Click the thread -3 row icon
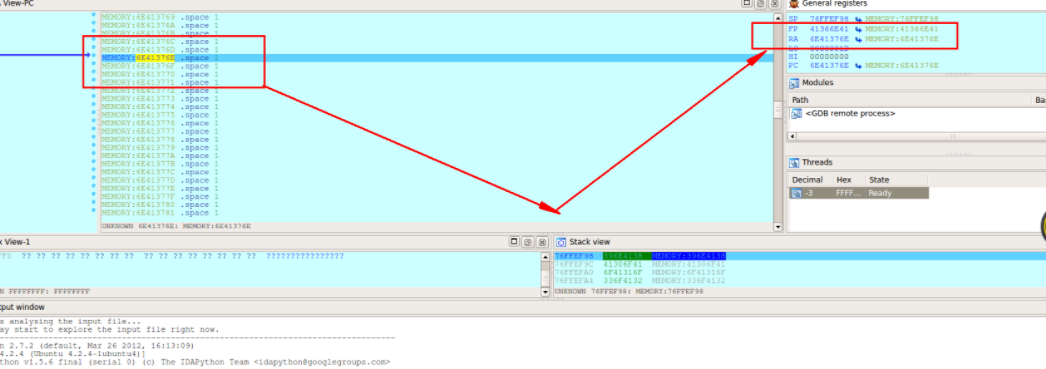This screenshot has height=369, width=1046. pos(797,193)
